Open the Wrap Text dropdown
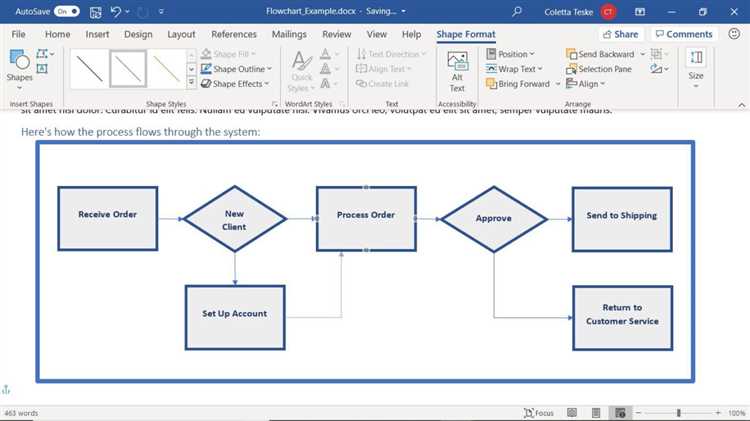Viewport: 750px width, 421px height. 514,69
